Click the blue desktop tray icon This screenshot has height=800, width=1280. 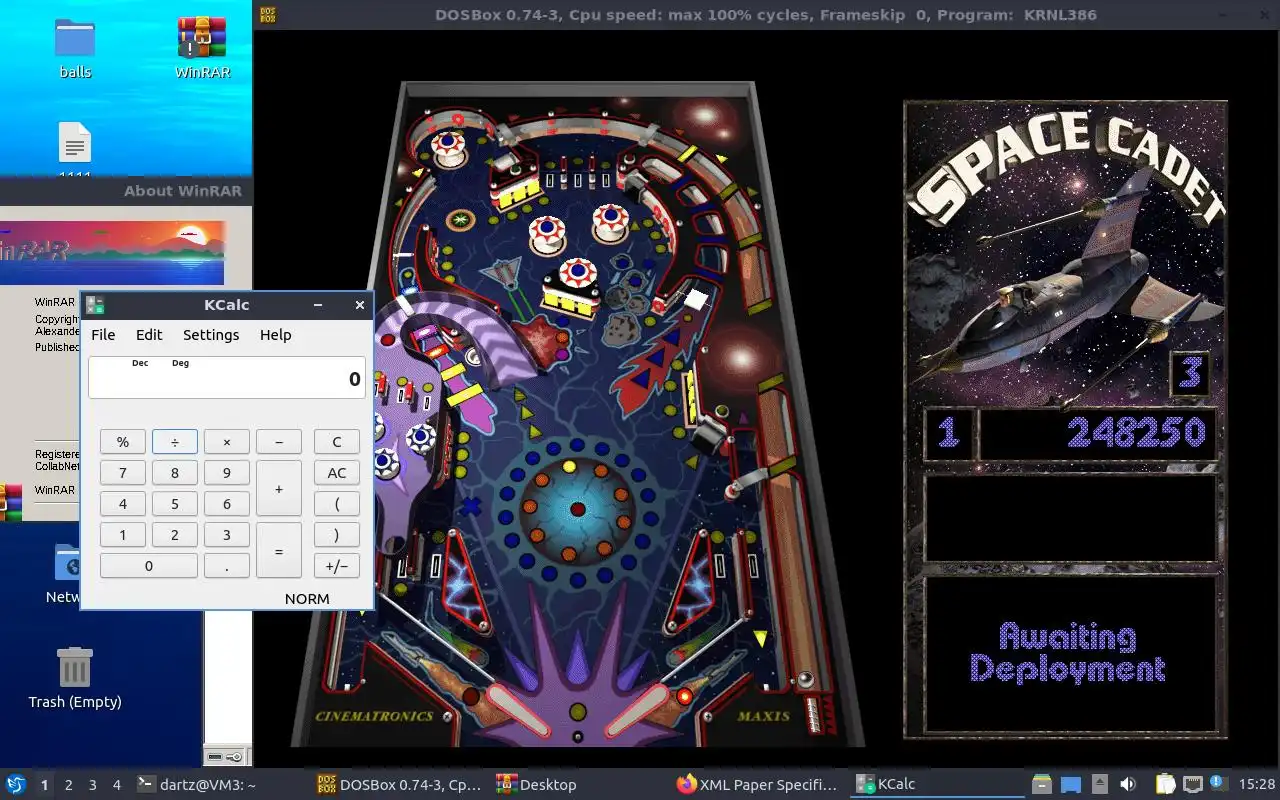1071,784
